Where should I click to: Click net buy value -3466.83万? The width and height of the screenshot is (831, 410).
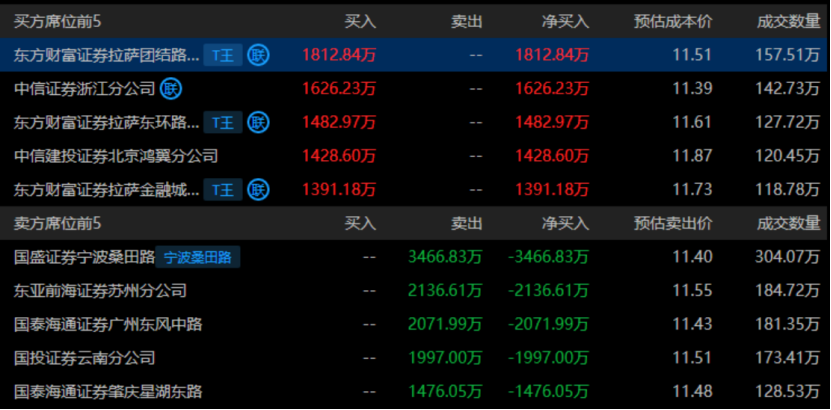[549, 257]
